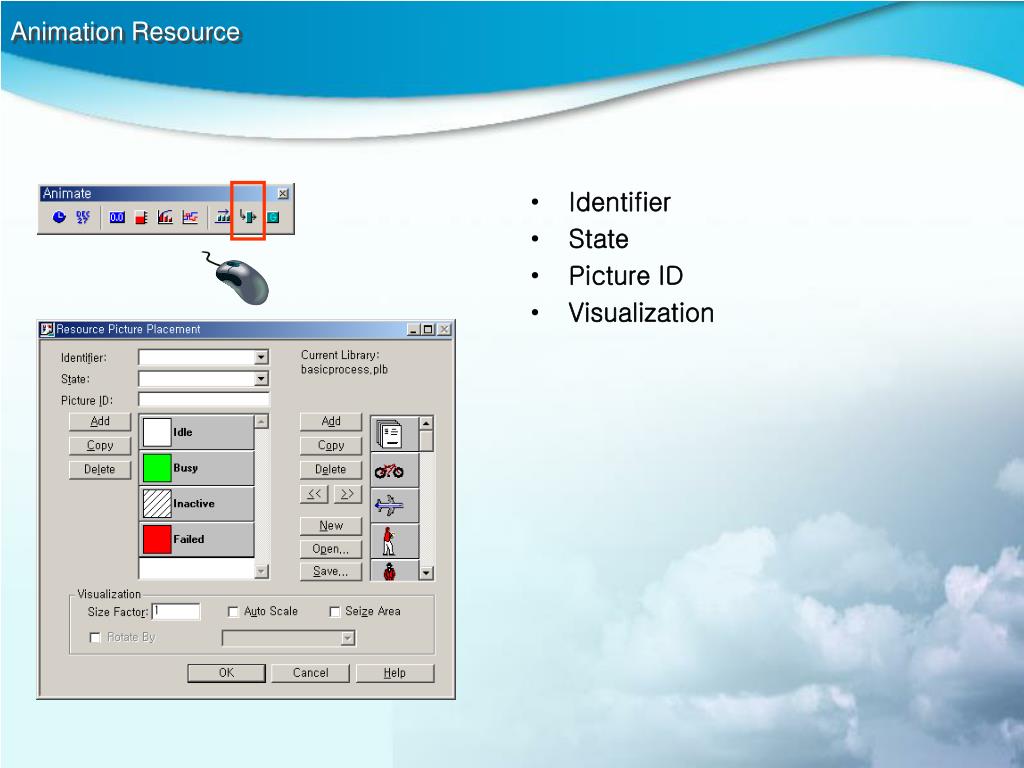This screenshot has height=768, width=1024.
Task: Click the << transfer button
Action: [x=314, y=494]
